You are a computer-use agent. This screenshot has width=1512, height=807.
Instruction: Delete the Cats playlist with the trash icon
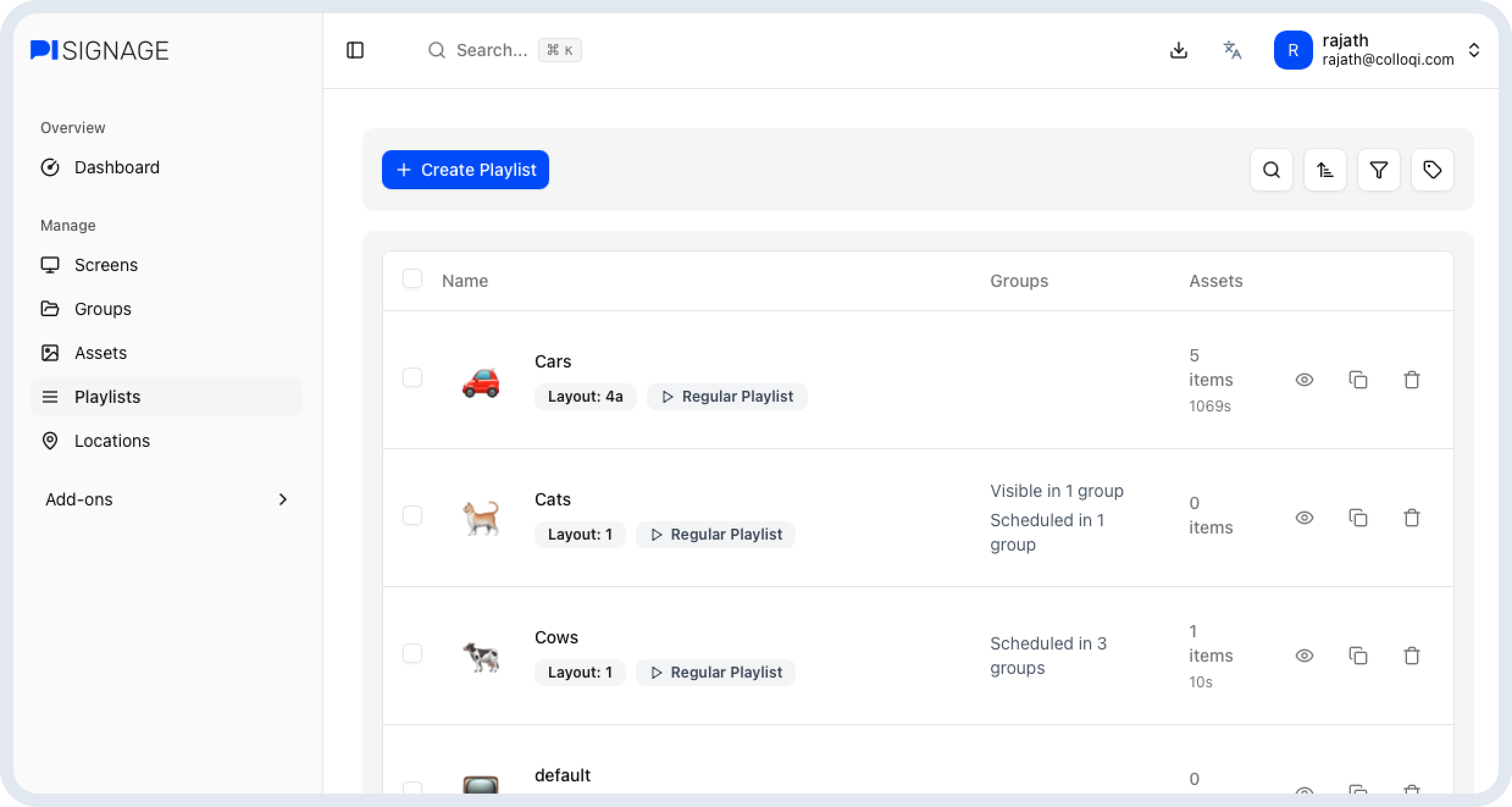(1411, 518)
